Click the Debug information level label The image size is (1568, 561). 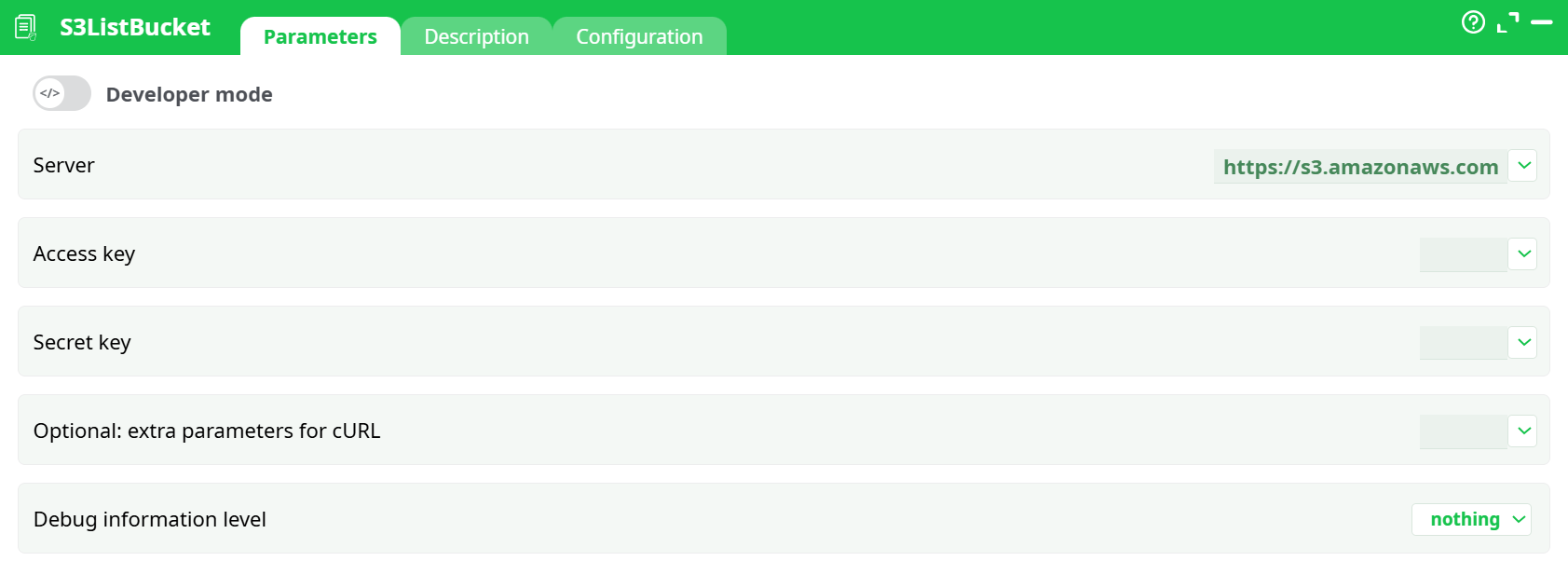[150, 519]
